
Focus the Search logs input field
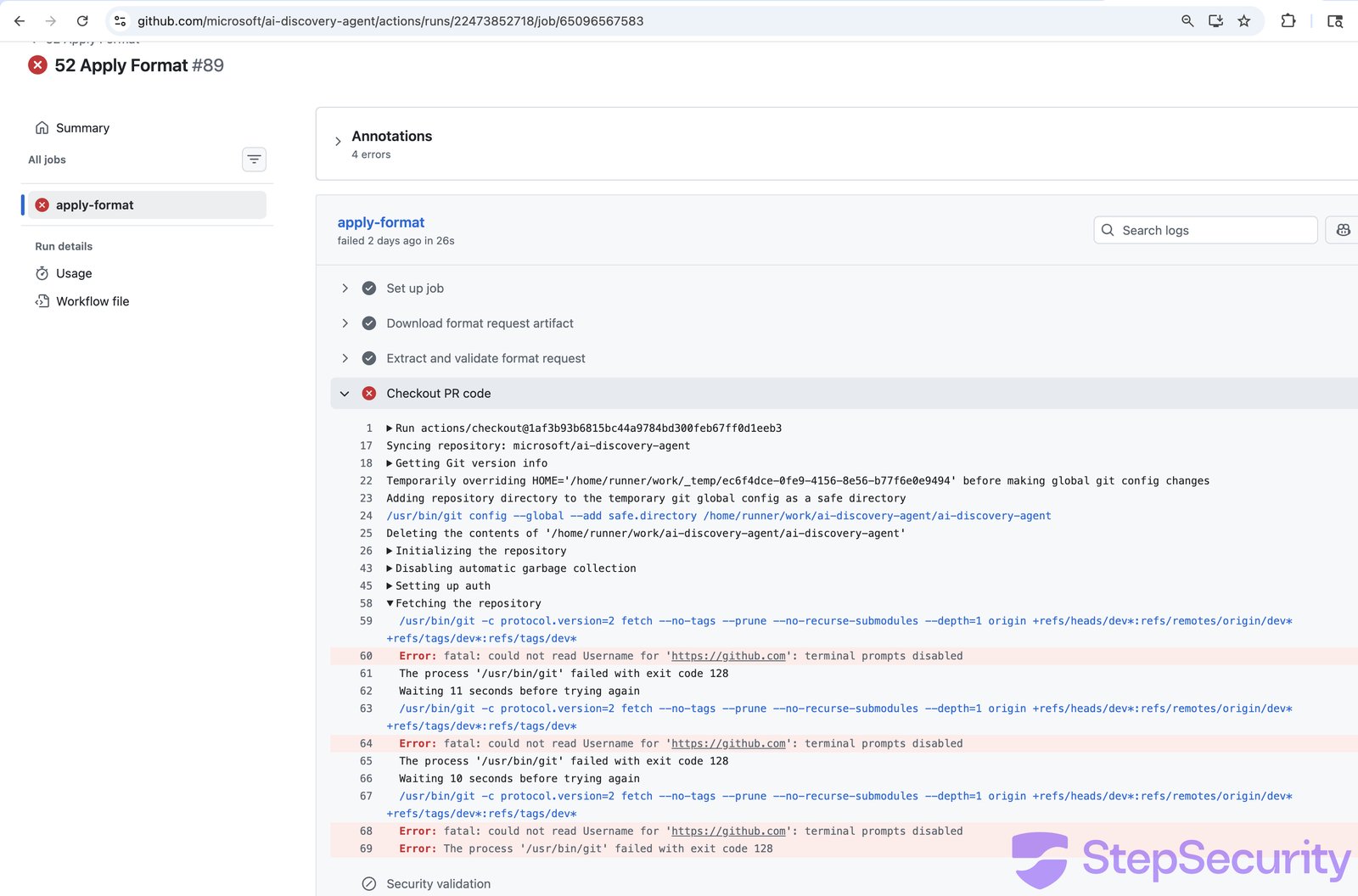pyautogui.click(x=1205, y=230)
